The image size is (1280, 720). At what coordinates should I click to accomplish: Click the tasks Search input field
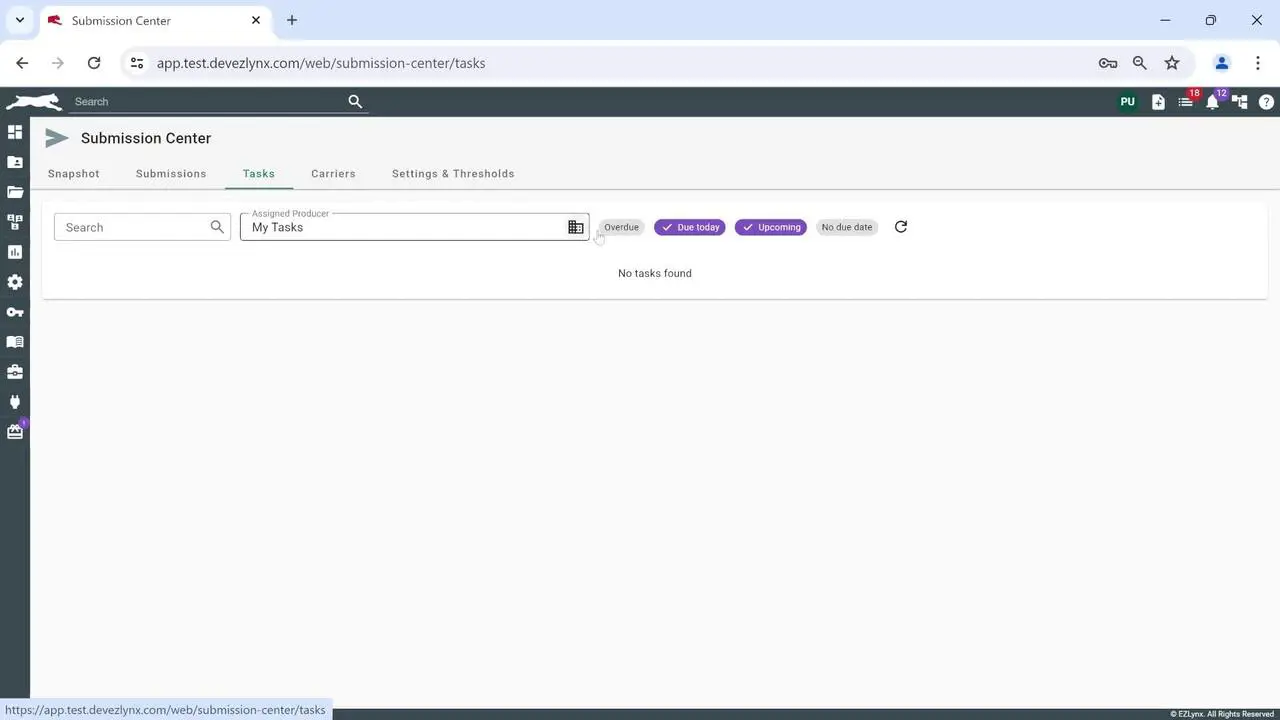point(134,227)
